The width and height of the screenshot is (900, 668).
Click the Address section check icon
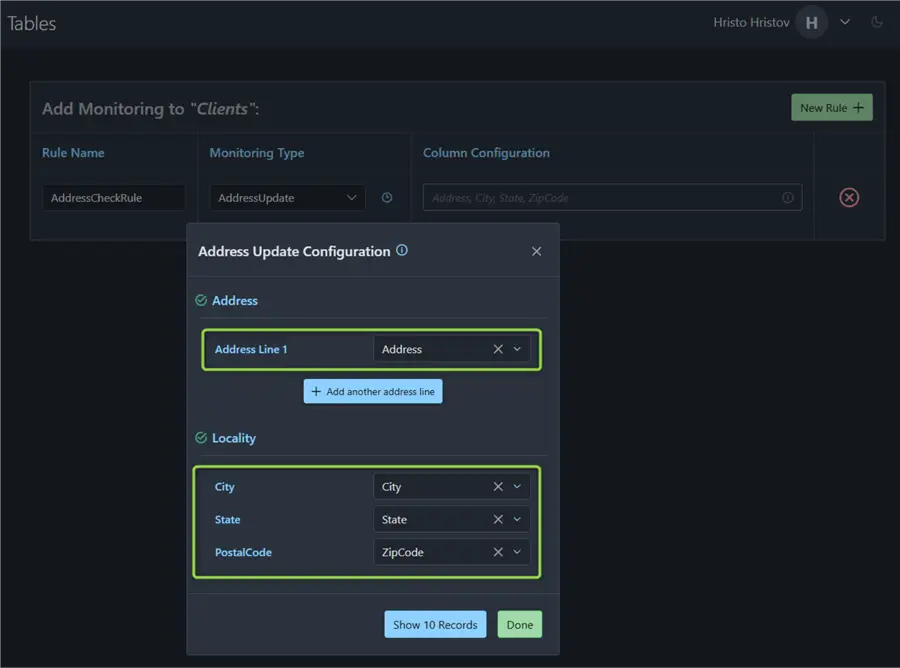click(x=201, y=300)
